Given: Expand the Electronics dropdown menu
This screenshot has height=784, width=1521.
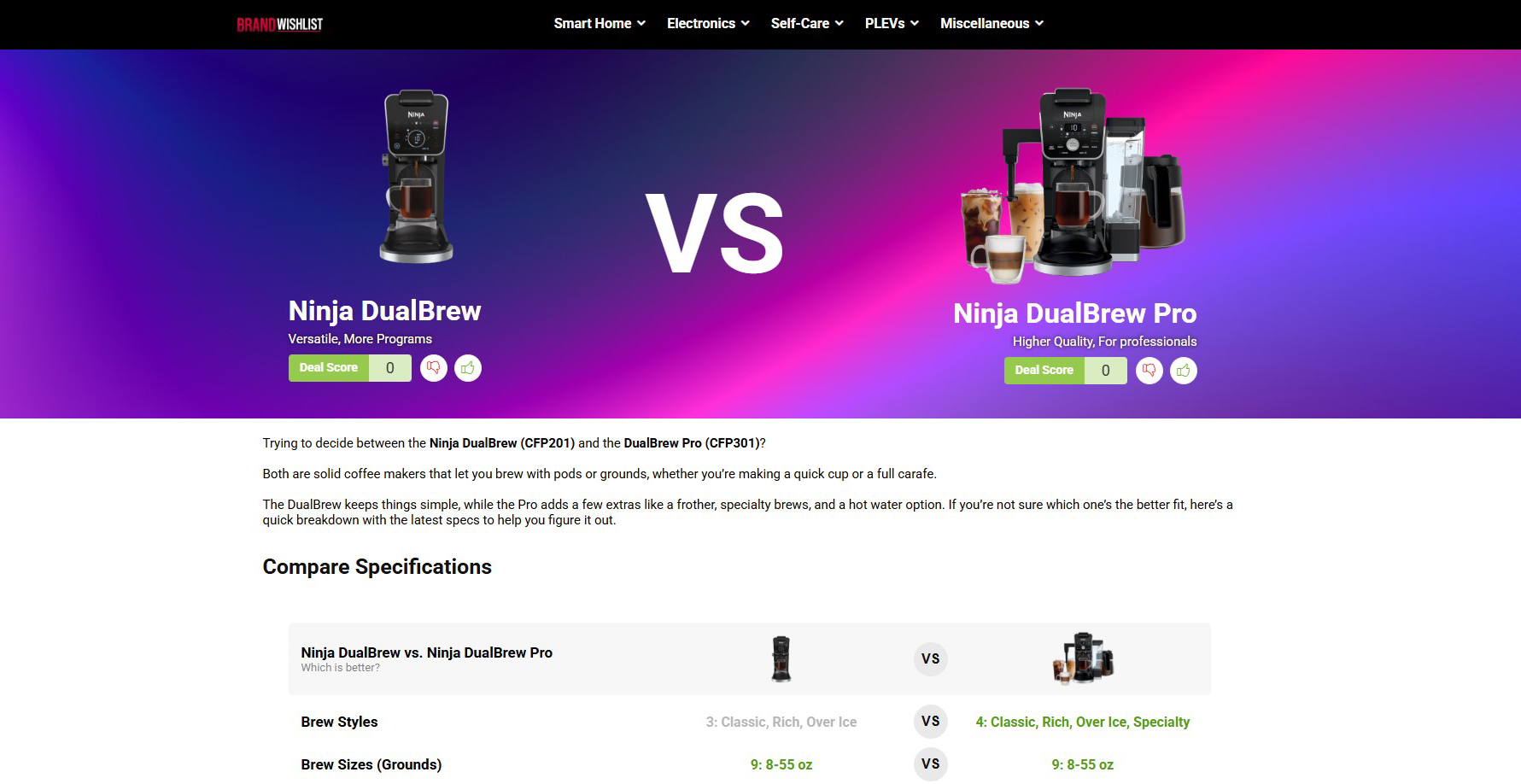Looking at the screenshot, I should point(708,24).
